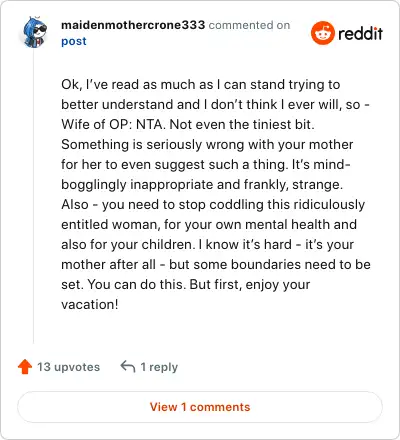400x440 pixels.
Task: Click the "bogglingly inappropriate and frankly" line
Action: 202,185
